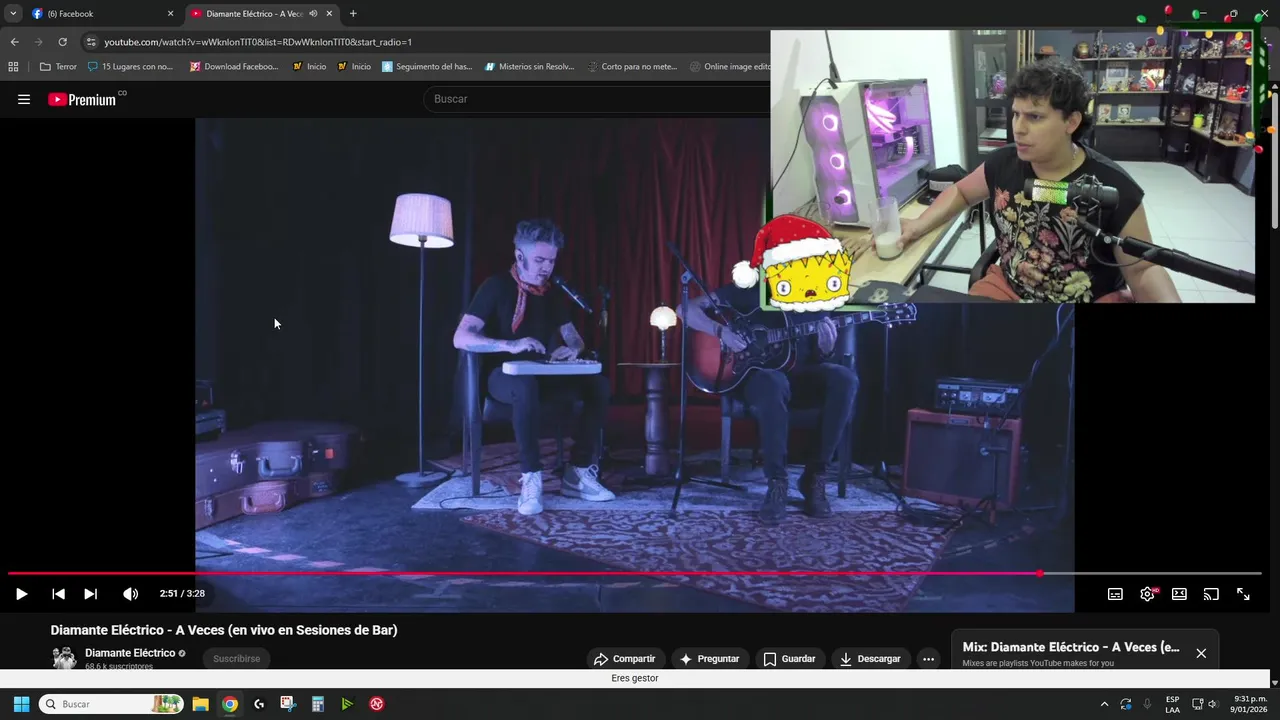
Task: Open the Logitech G HUB taskbar icon
Action: (x=259, y=704)
